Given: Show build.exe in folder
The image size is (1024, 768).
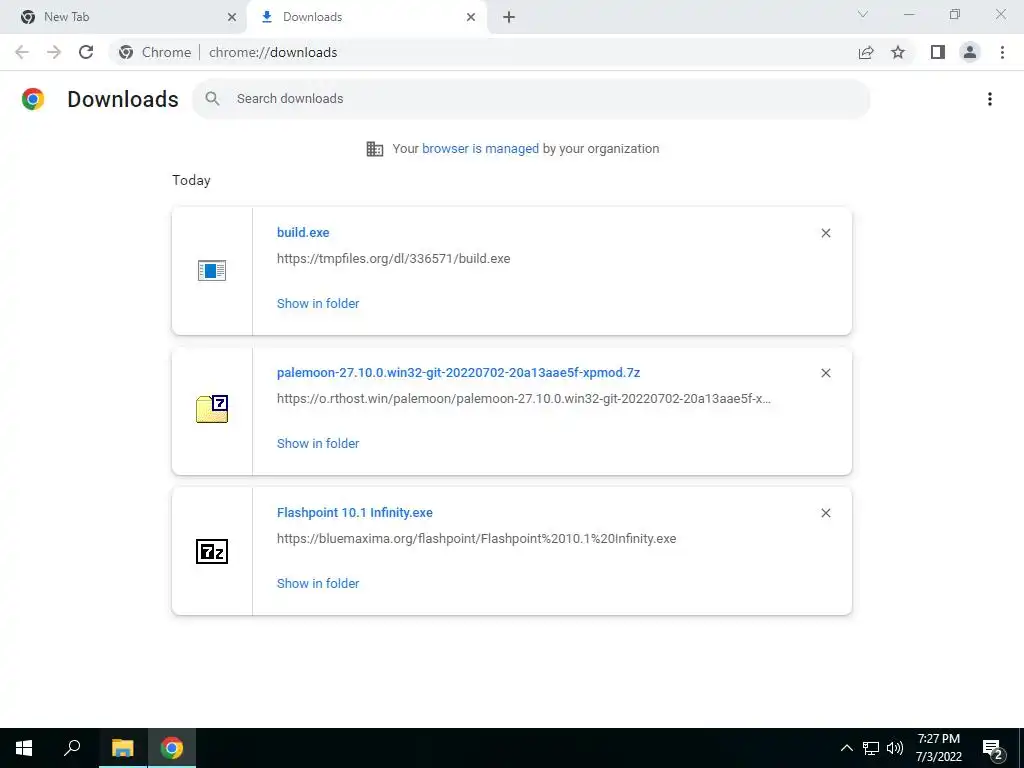Looking at the screenshot, I should pos(318,304).
